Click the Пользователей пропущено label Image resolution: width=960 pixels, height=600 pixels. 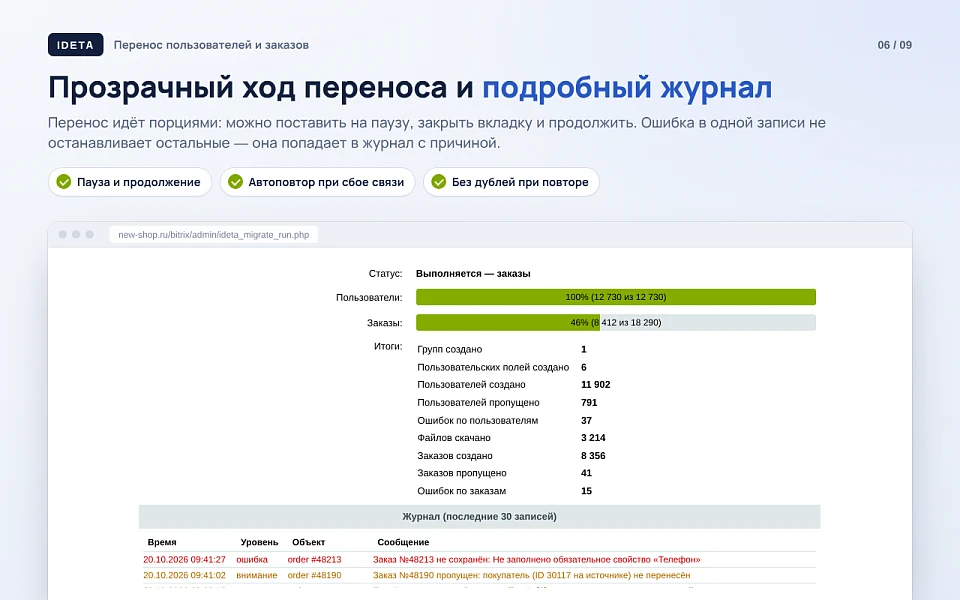point(478,403)
